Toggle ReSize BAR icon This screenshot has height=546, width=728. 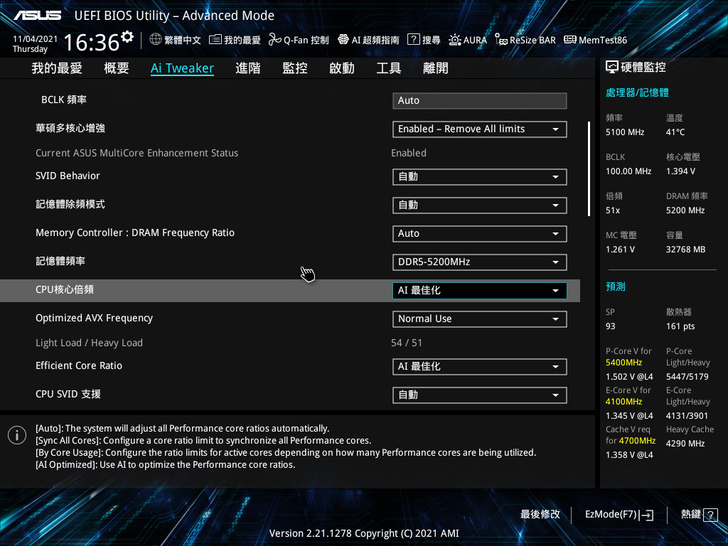(501, 39)
